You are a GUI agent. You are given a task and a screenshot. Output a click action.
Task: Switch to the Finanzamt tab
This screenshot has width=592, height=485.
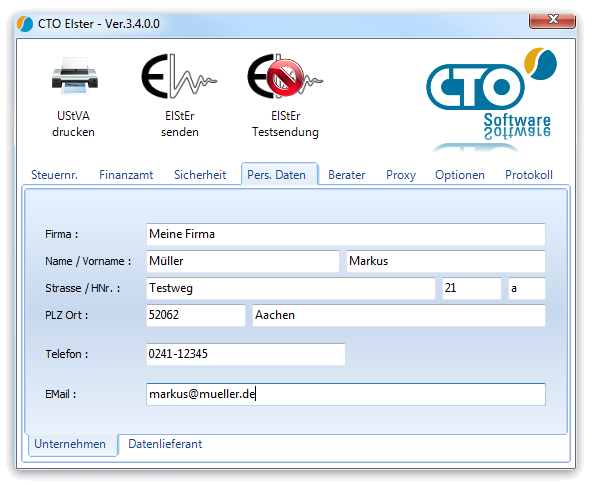pos(126,175)
